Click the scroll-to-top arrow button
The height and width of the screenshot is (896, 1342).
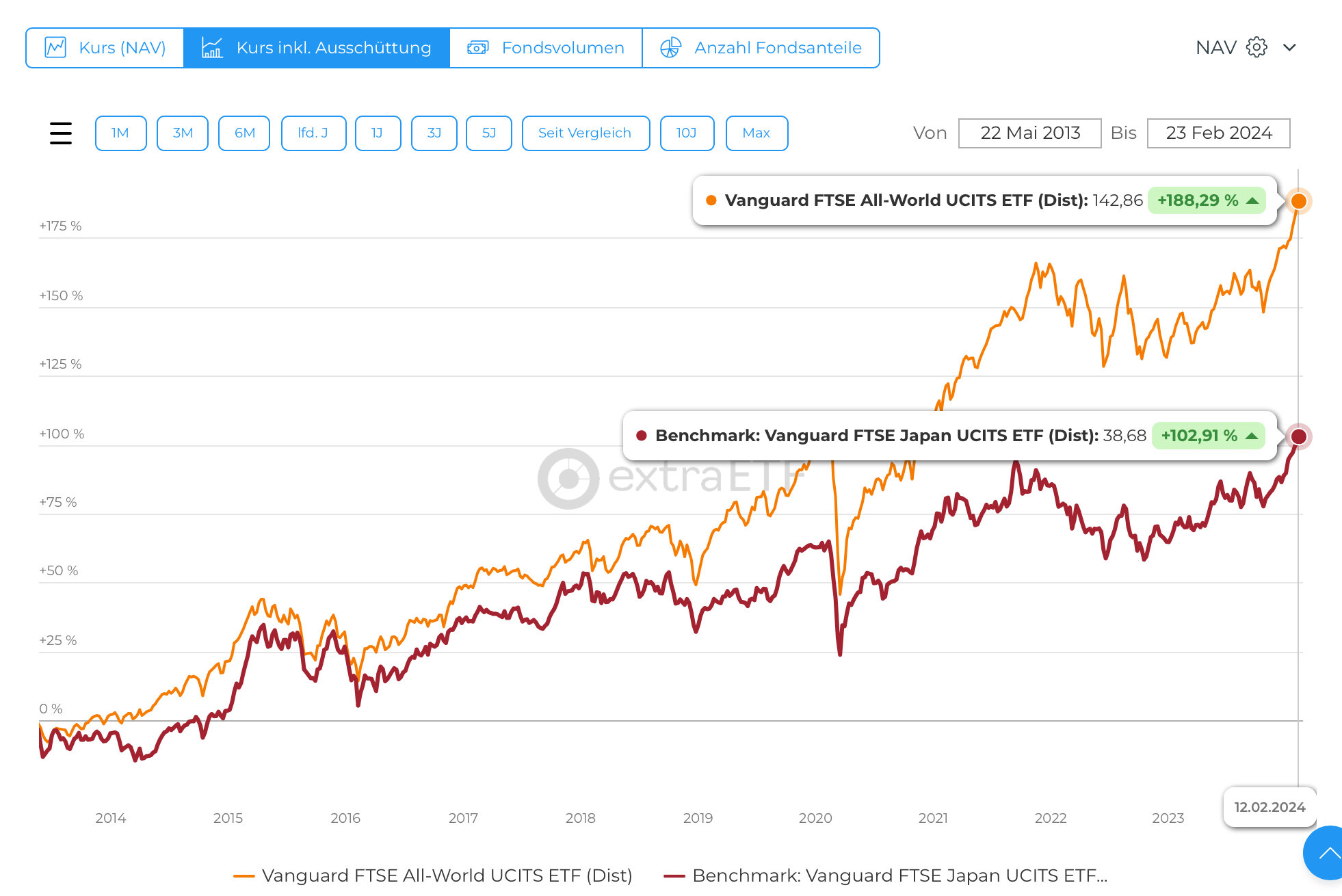point(1328,853)
